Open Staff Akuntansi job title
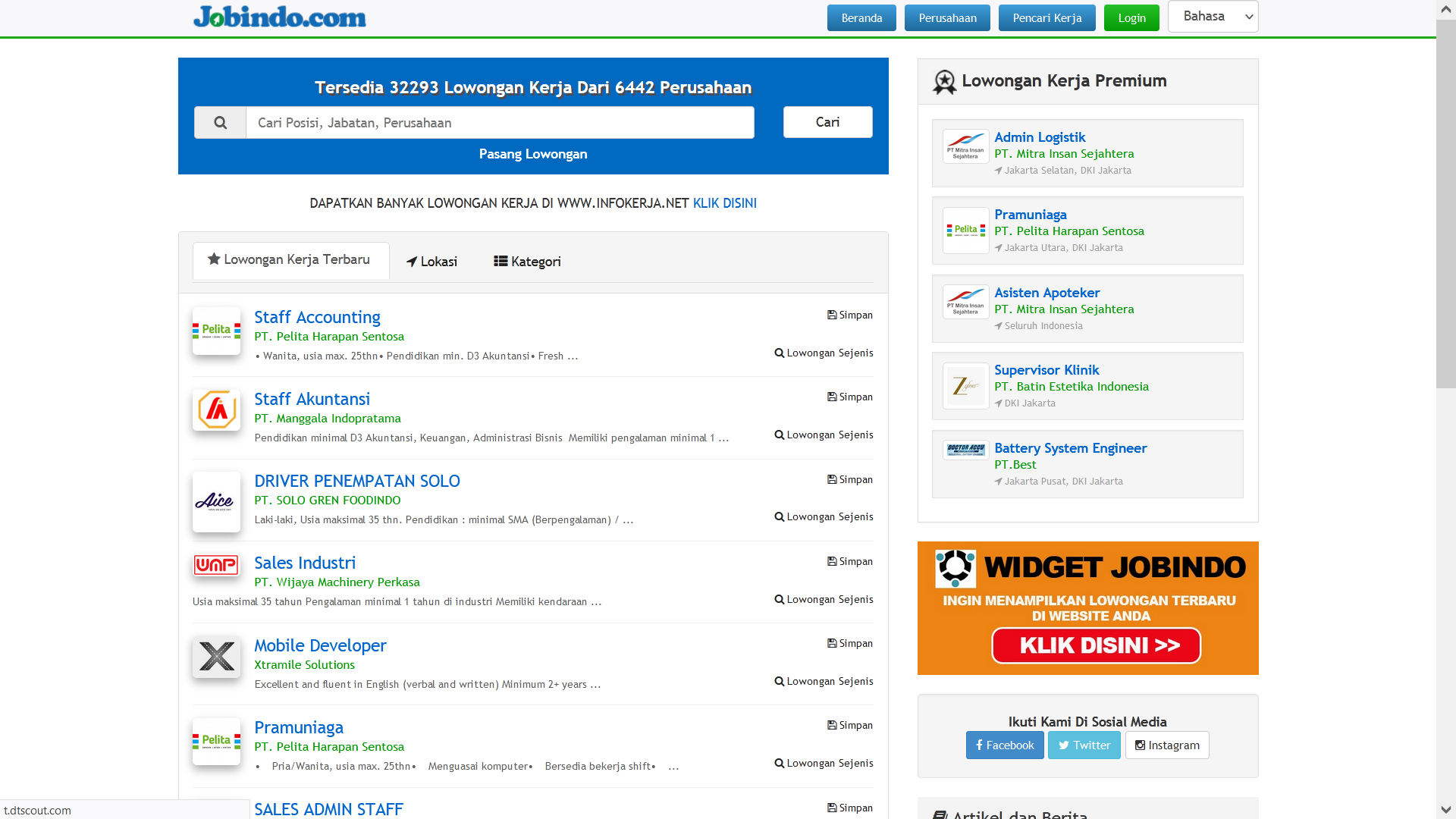The width and height of the screenshot is (1456, 819). [312, 399]
